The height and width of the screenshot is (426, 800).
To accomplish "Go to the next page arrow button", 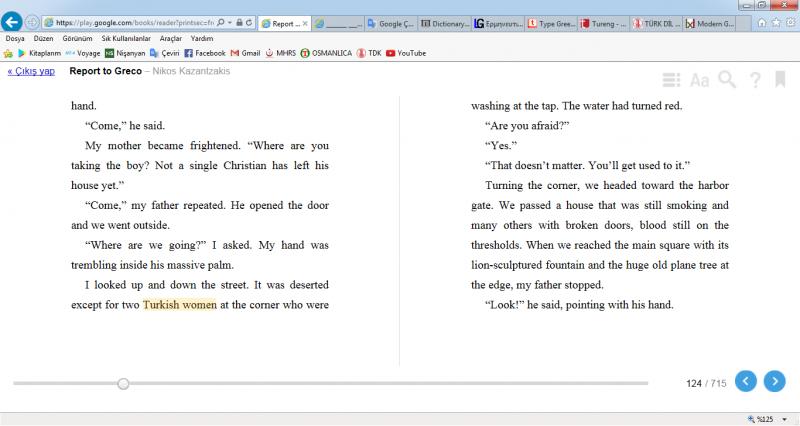I will pos(774,381).
